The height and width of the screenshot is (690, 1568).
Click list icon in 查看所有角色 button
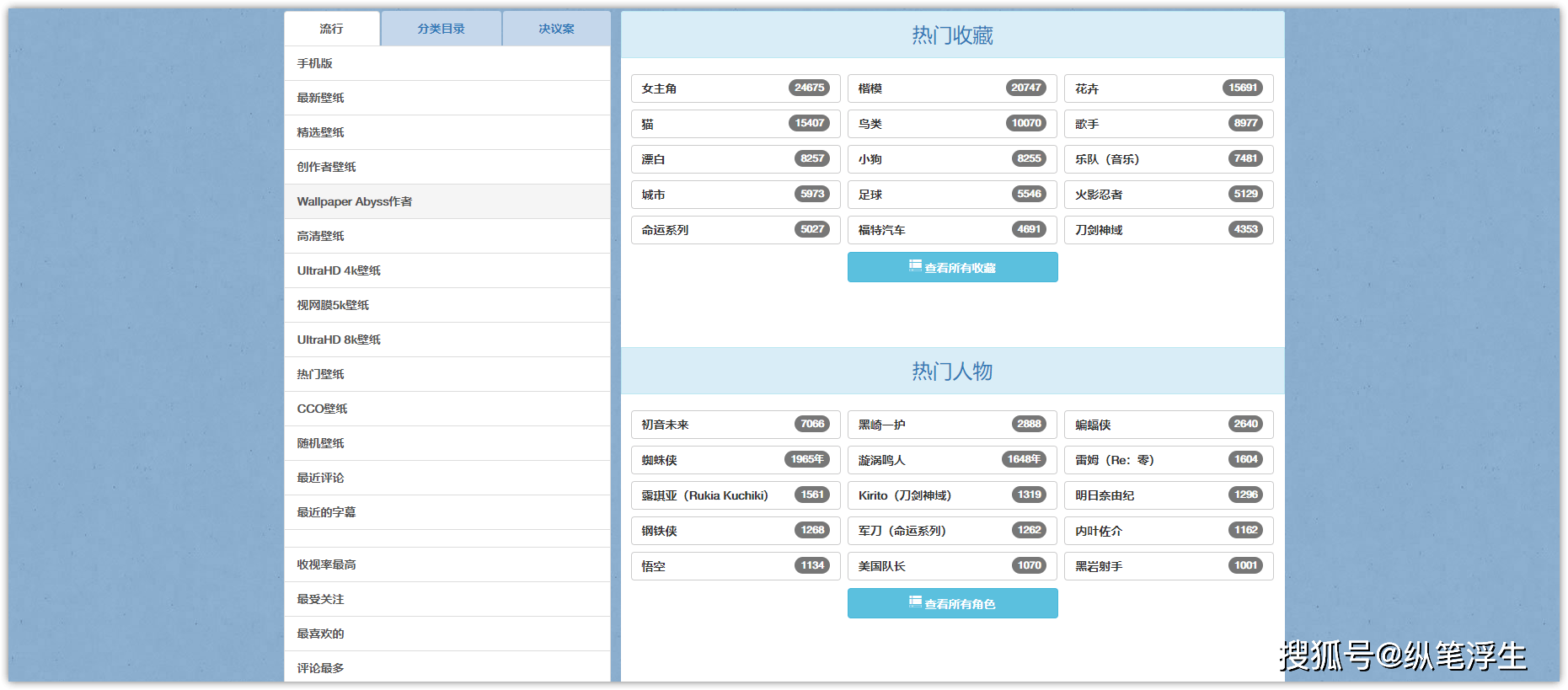(x=914, y=602)
